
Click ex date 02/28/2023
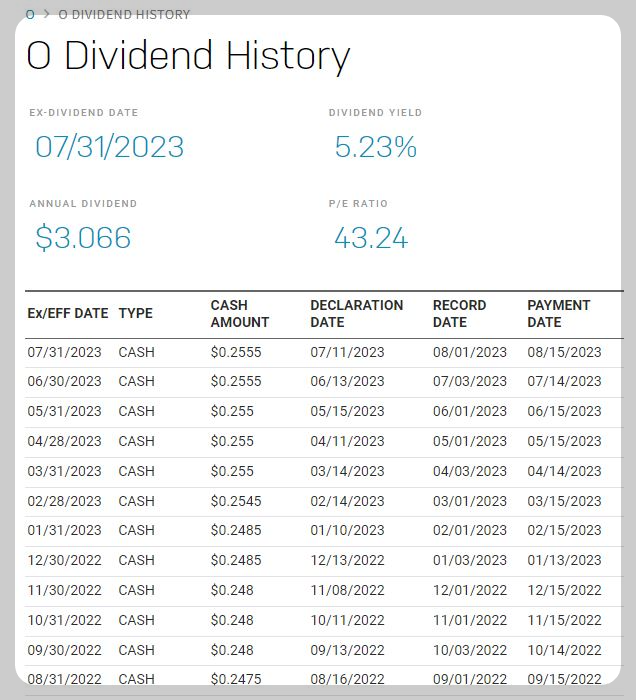[x=65, y=501]
